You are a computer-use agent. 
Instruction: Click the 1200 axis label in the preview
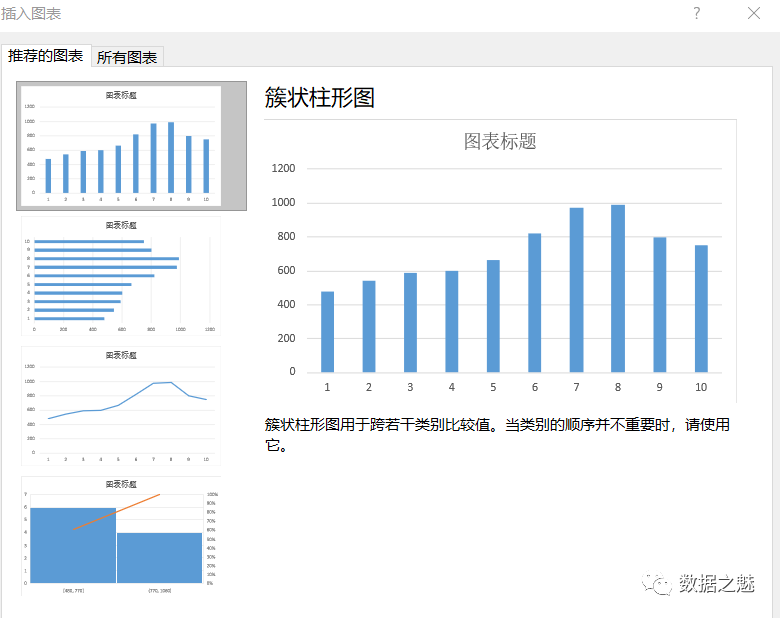[x=283, y=169]
